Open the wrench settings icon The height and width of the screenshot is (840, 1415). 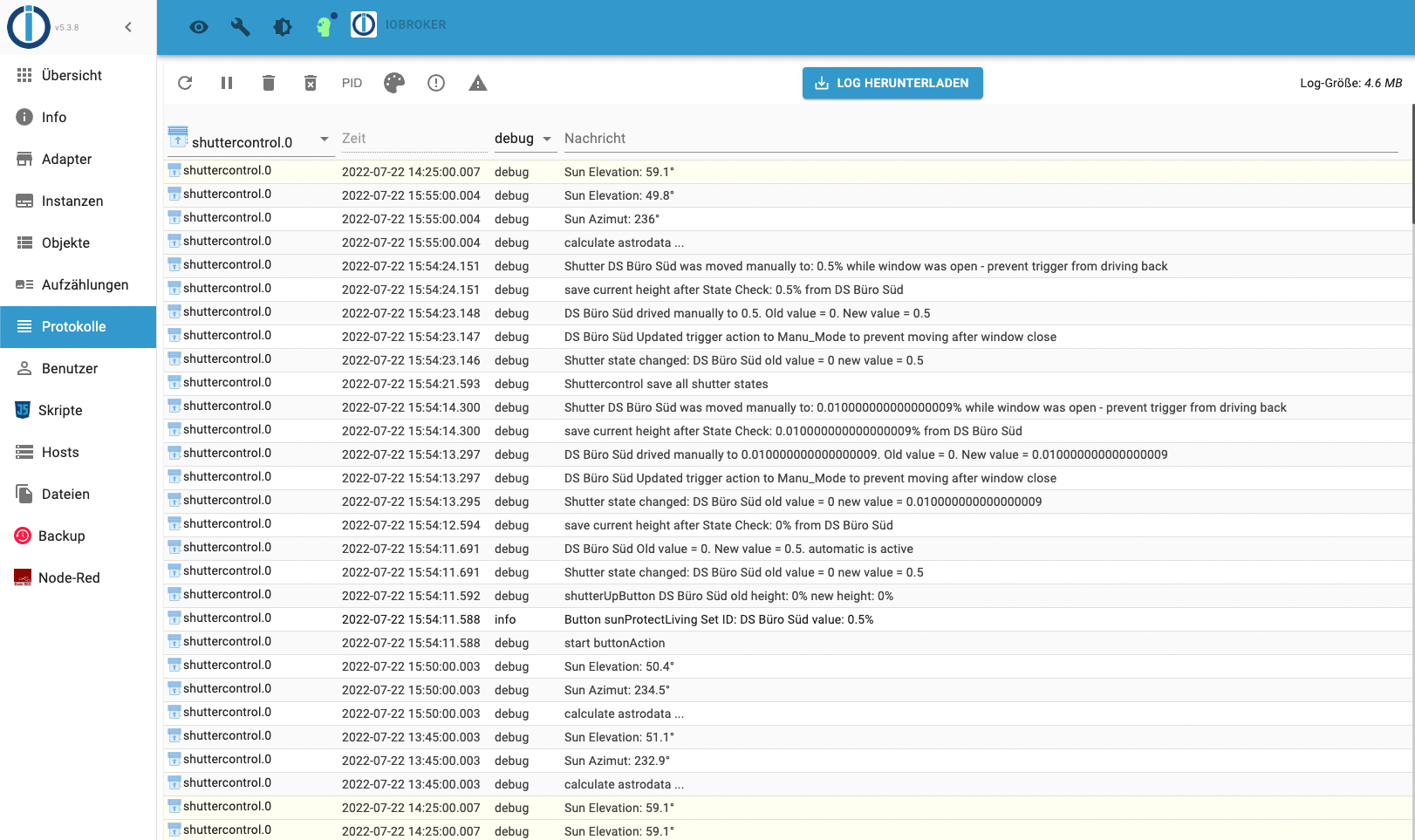pyautogui.click(x=241, y=27)
